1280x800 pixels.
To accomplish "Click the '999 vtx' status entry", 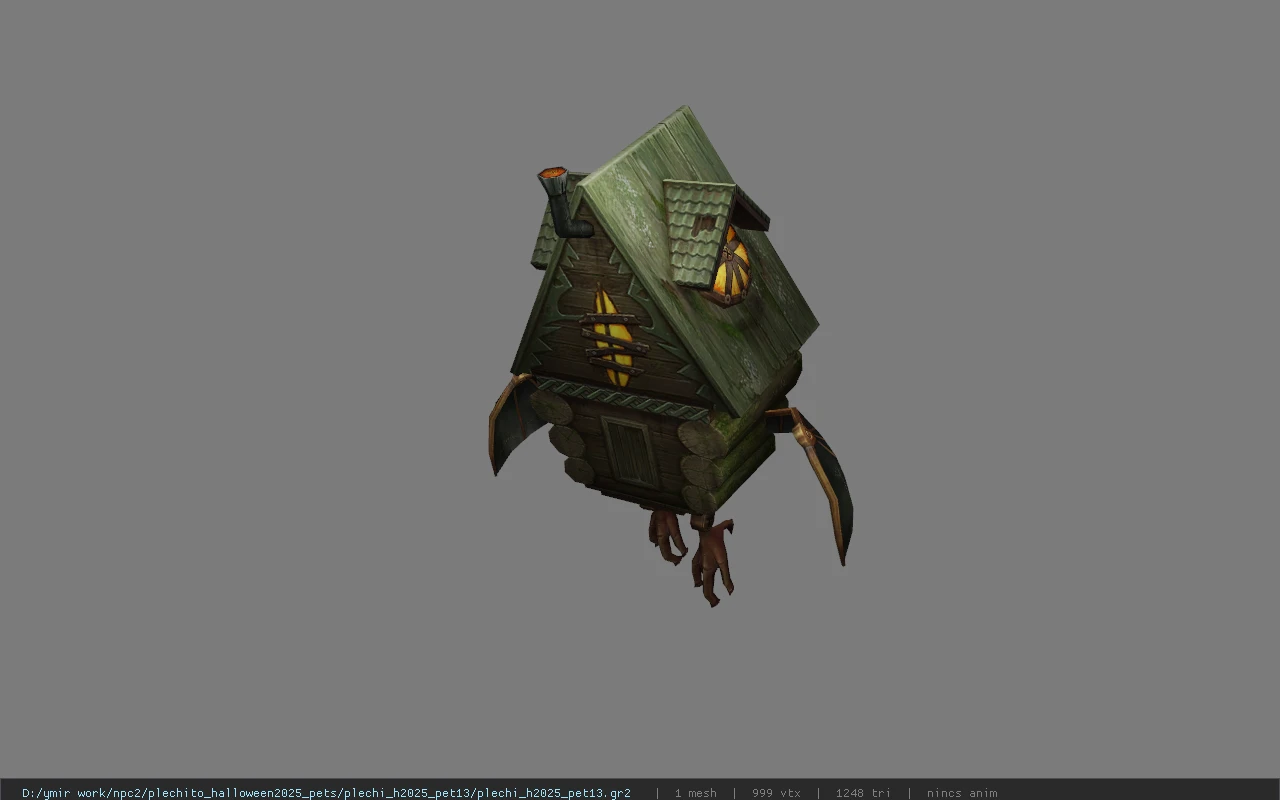I will 776,793.
